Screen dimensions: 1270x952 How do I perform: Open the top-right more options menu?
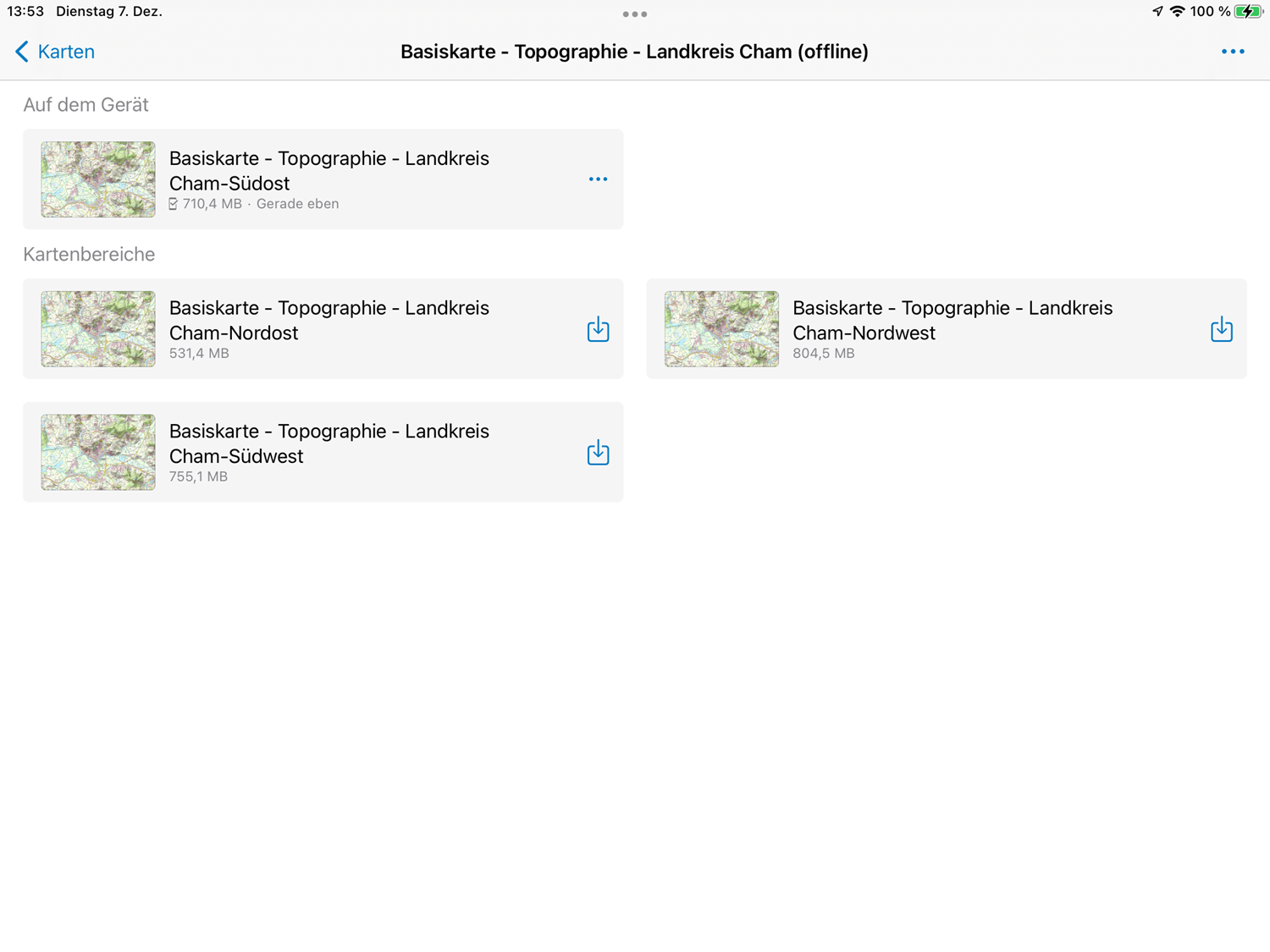pyautogui.click(x=1233, y=52)
